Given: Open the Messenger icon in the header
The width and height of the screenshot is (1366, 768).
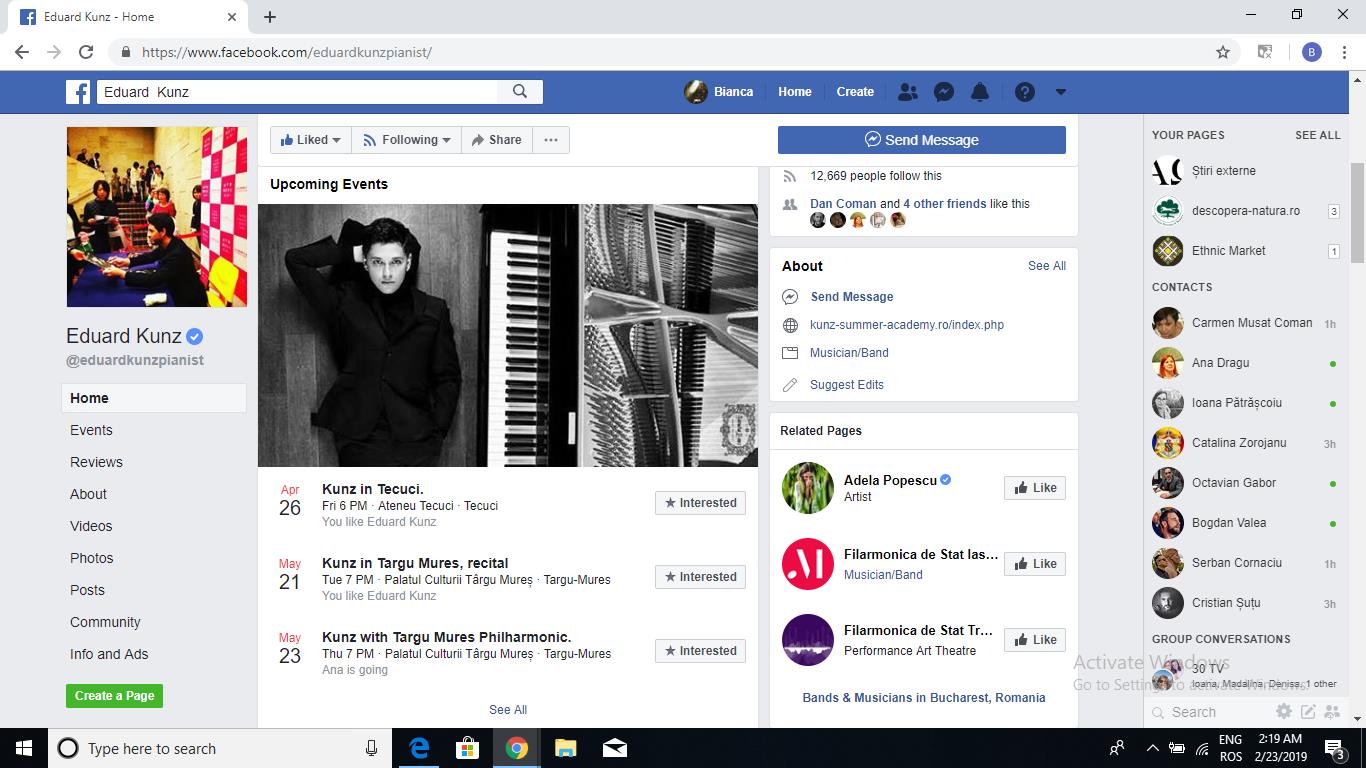Looking at the screenshot, I should tap(944, 92).
